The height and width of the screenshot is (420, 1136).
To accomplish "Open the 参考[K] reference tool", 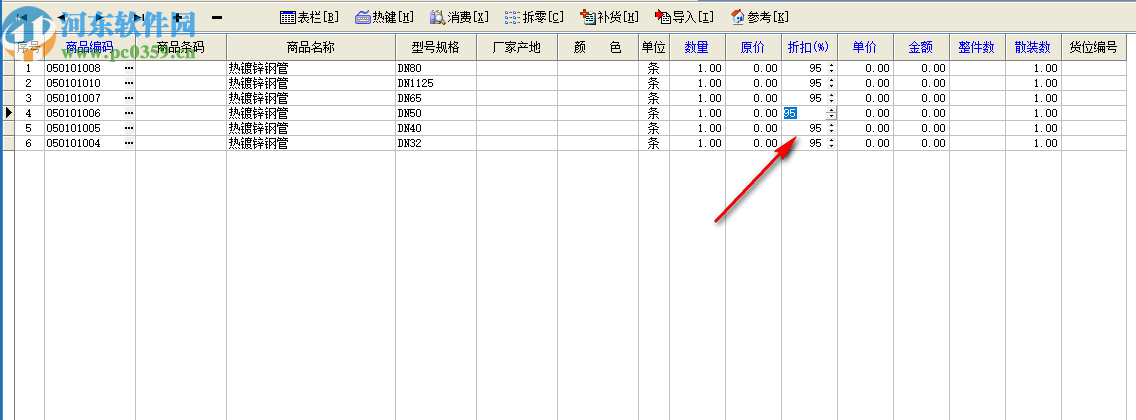I will 759,17.
